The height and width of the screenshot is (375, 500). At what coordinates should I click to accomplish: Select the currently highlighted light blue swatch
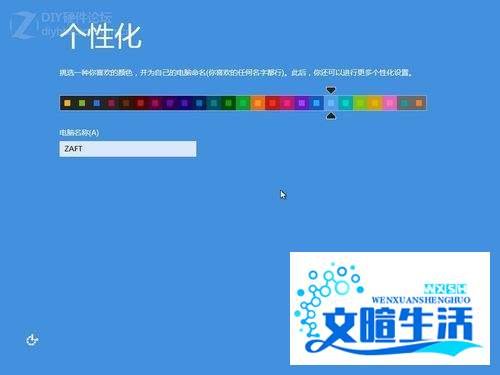pos(331,103)
